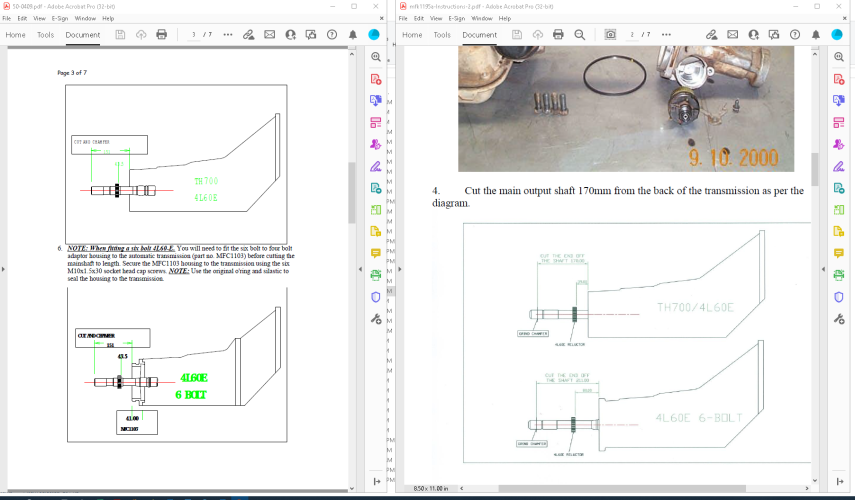
Task: Click the vertical scrollbar thumb in the right window
Action: 815,170
